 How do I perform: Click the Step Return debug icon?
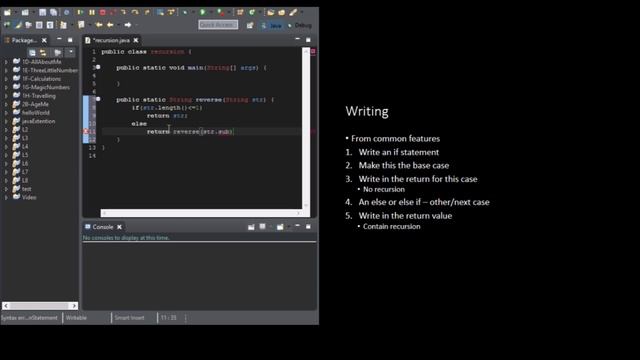point(147,12)
